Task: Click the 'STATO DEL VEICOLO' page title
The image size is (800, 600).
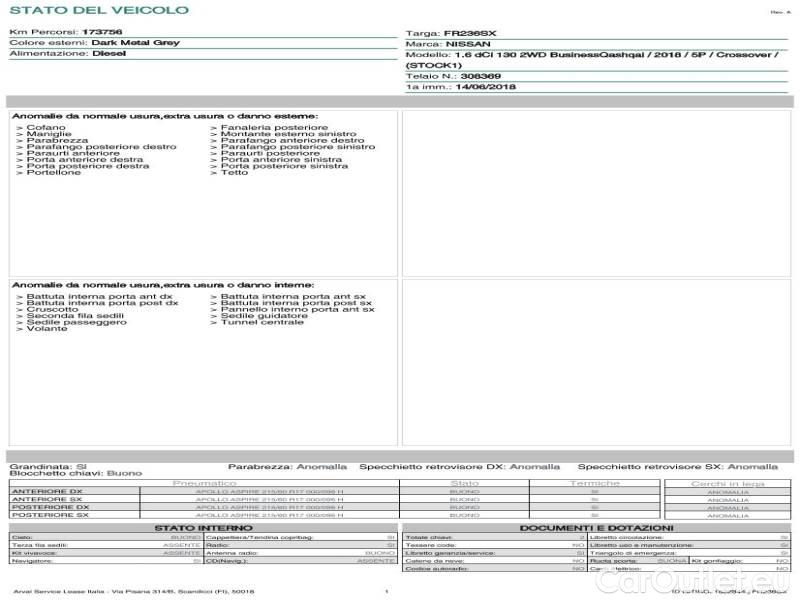Action: [x=99, y=10]
